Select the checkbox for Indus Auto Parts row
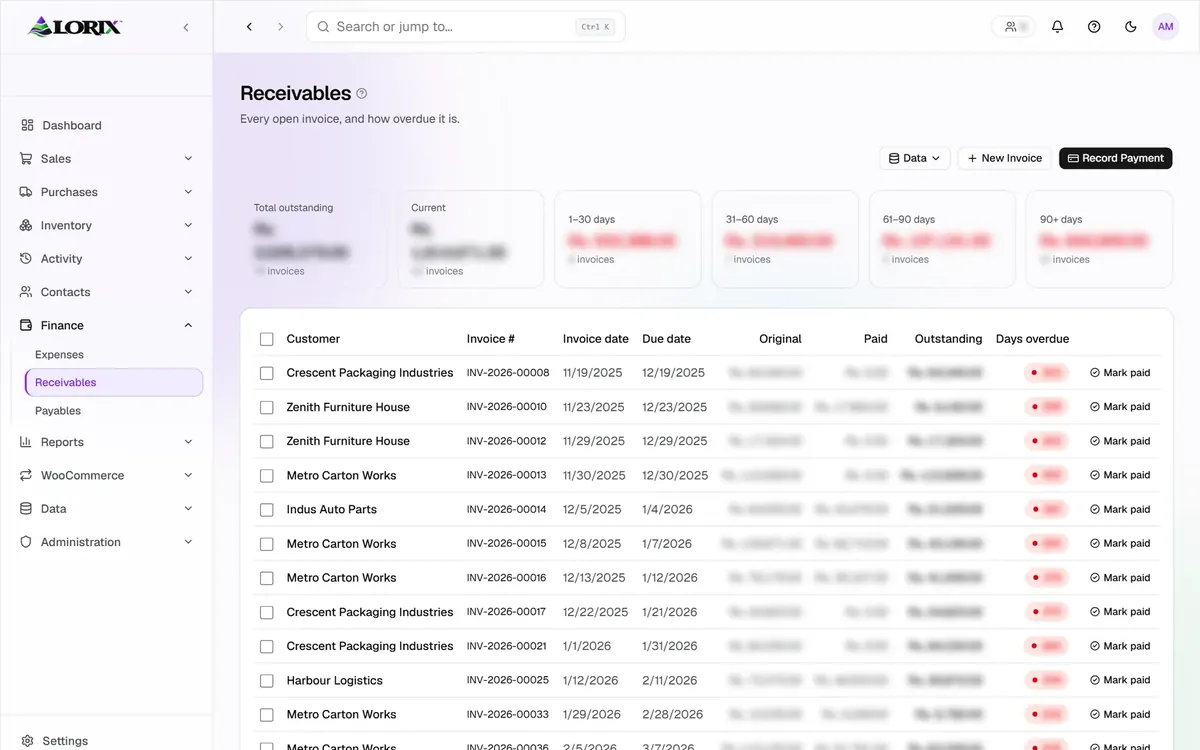The height and width of the screenshot is (750, 1200). 267,510
